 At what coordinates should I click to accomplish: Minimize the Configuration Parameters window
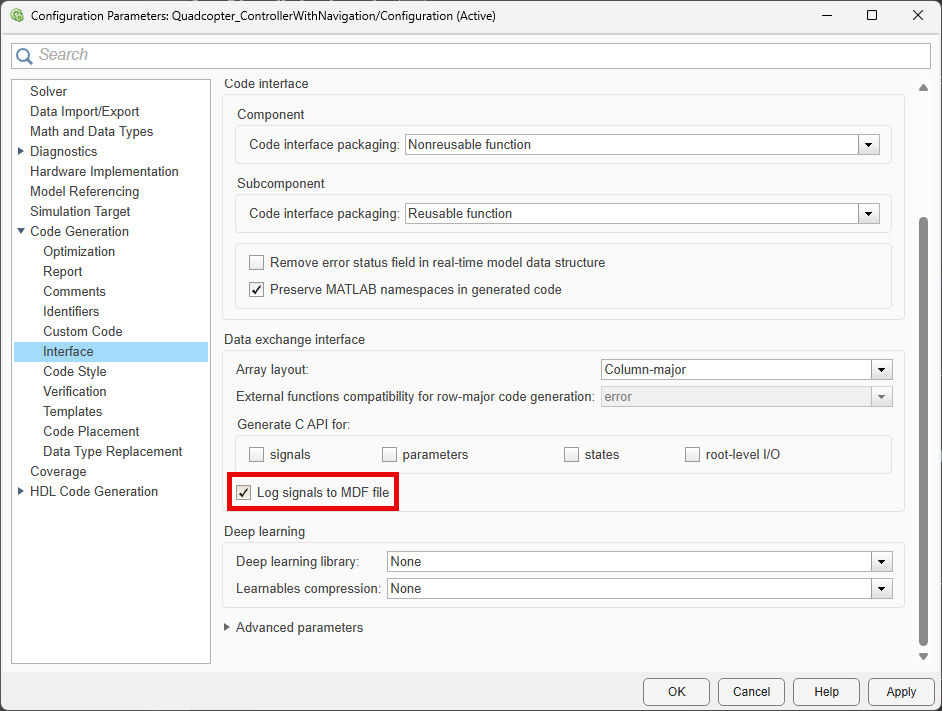click(x=827, y=15)
